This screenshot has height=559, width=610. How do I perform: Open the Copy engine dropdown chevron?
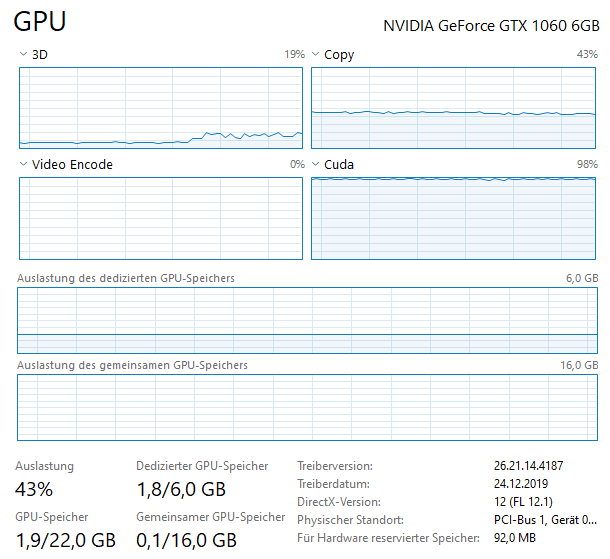coord(316,55)
